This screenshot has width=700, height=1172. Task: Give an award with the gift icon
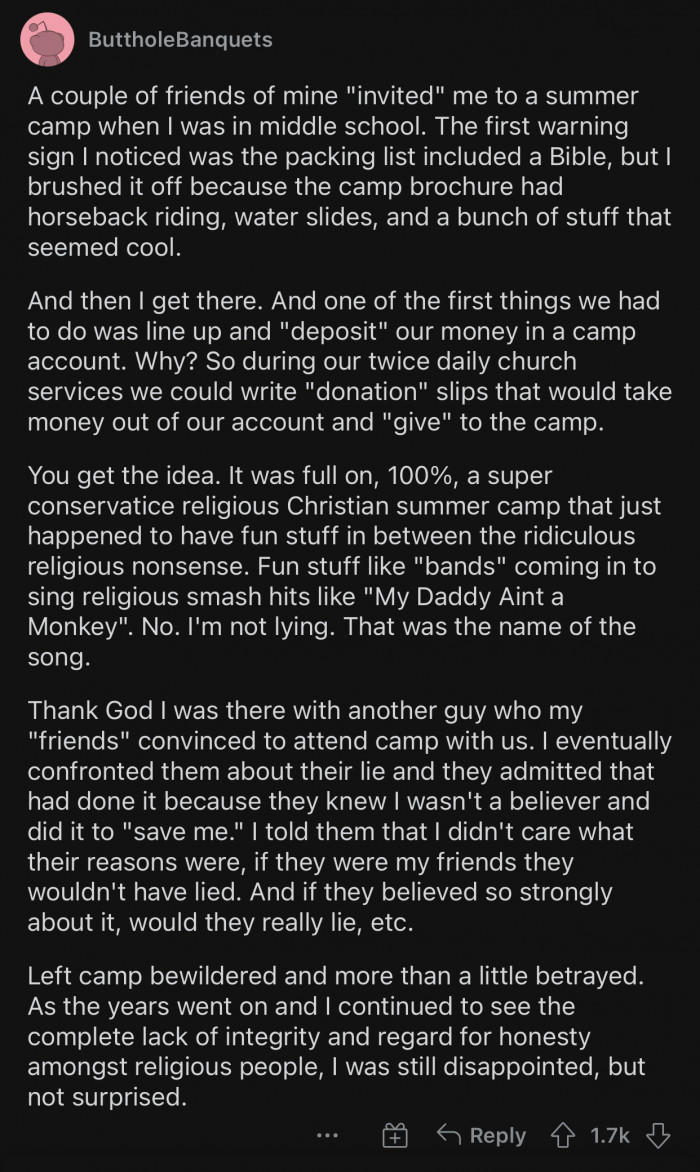coord(396,1135)
